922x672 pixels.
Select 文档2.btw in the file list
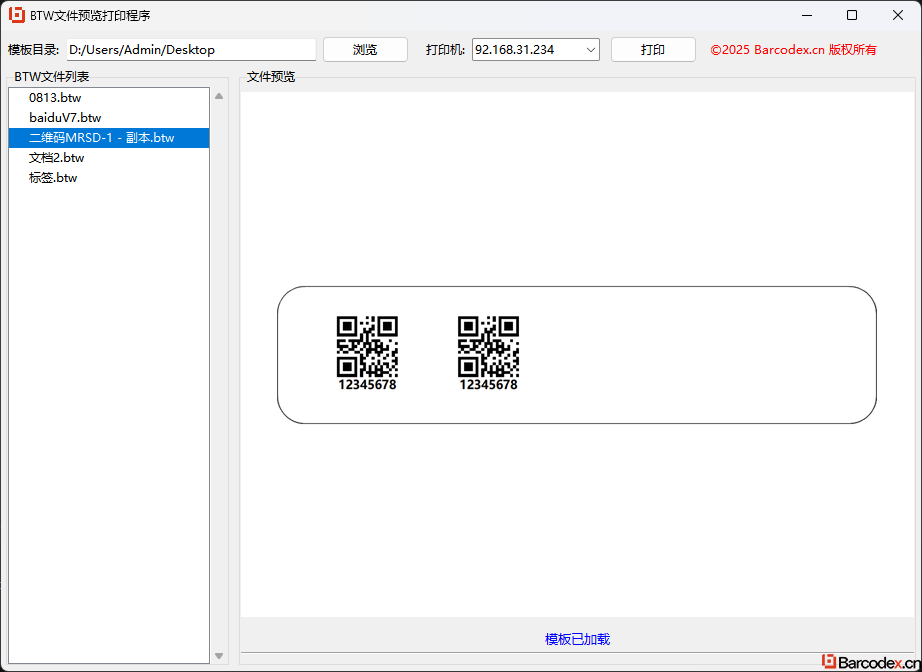(109, 158)
